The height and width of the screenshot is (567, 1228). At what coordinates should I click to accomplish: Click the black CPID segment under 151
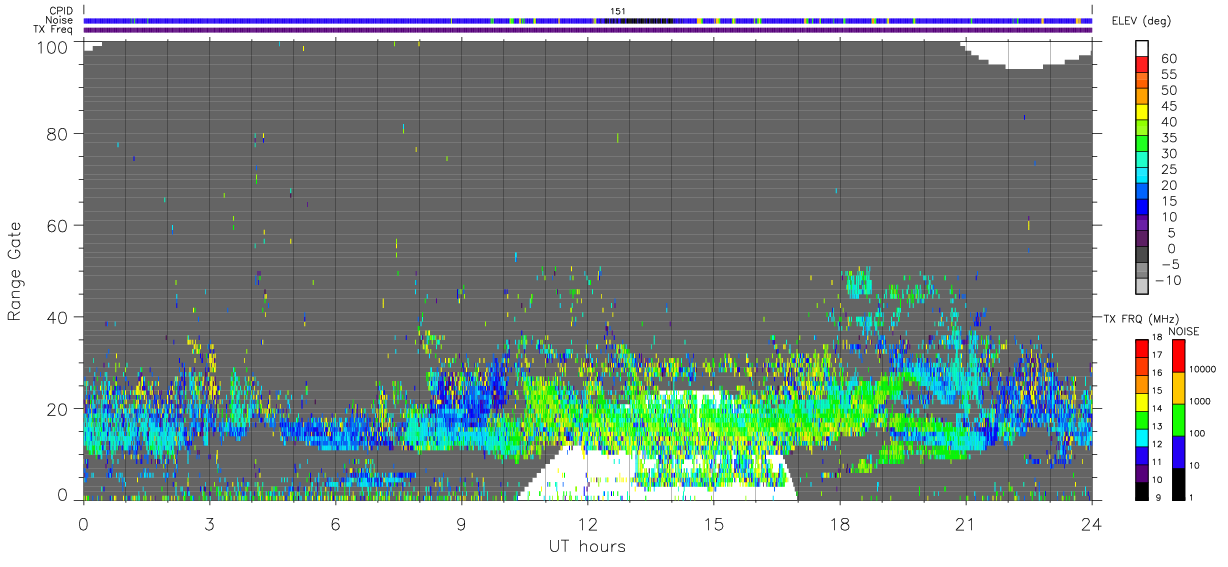tap(639, 20)
